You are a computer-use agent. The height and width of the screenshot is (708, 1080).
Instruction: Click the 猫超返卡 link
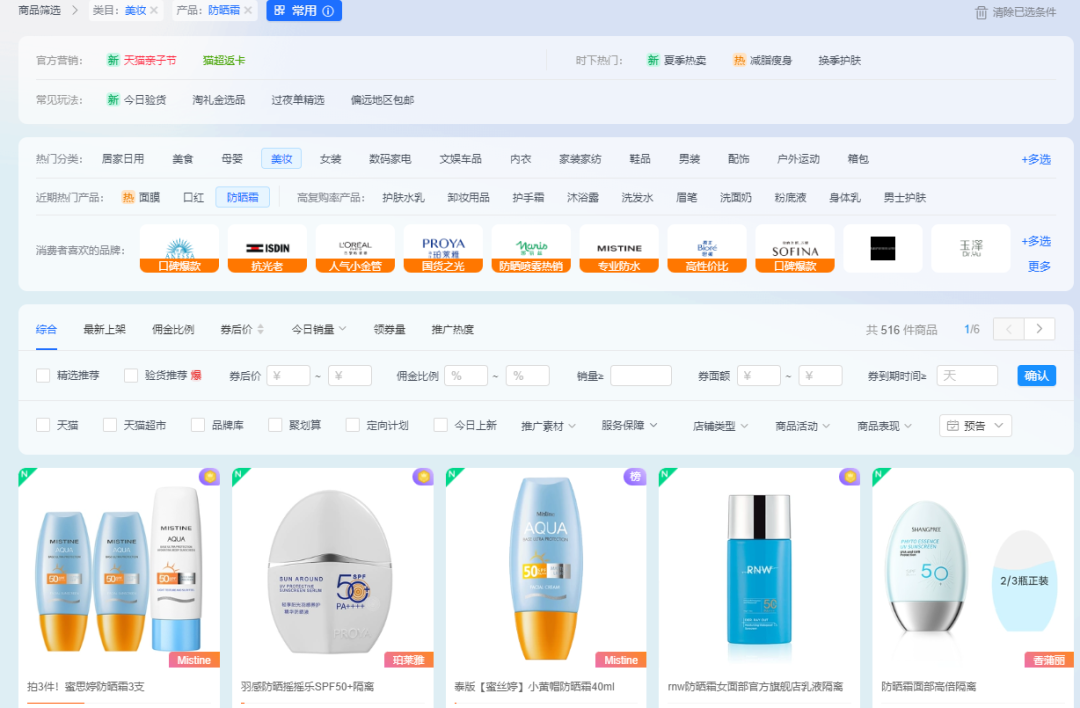(224, 60)
